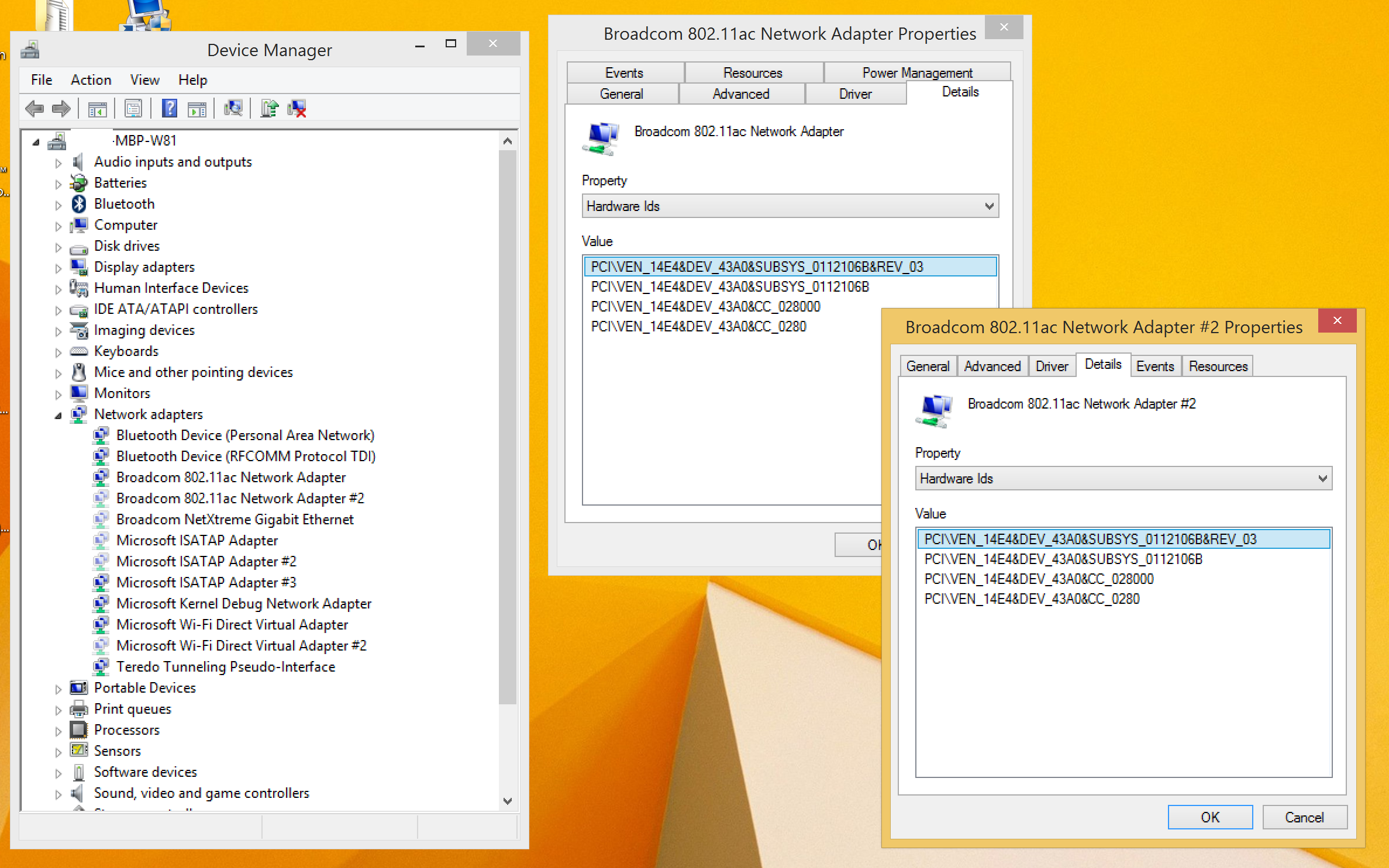1389x868 pixels.
Task: Select Broadcom NetXtreme Gigabit Ethernet device
Action: pos(235,520)
